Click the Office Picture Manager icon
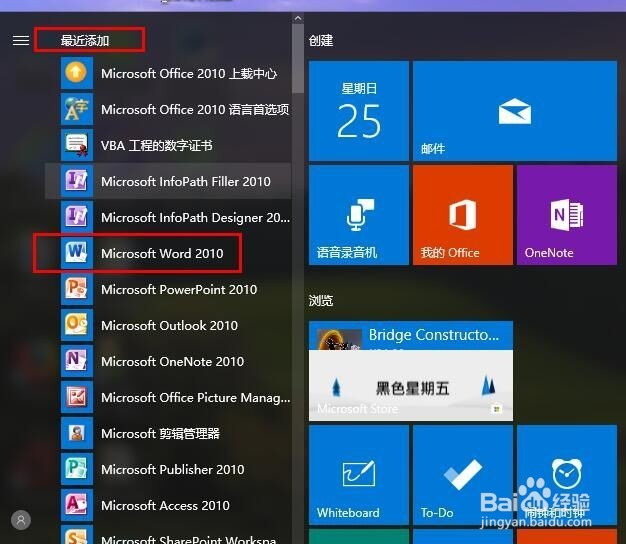Viewport: 626px width, 544px height. point(77,397)
